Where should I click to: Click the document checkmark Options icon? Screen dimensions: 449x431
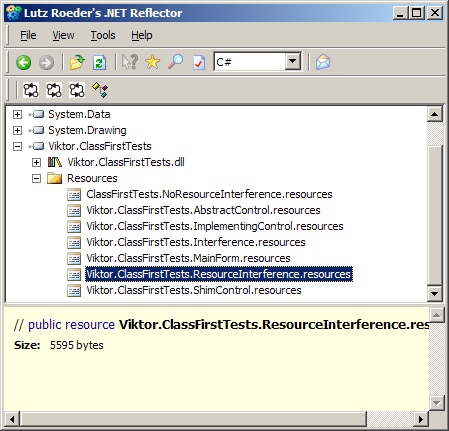point(199,62)
